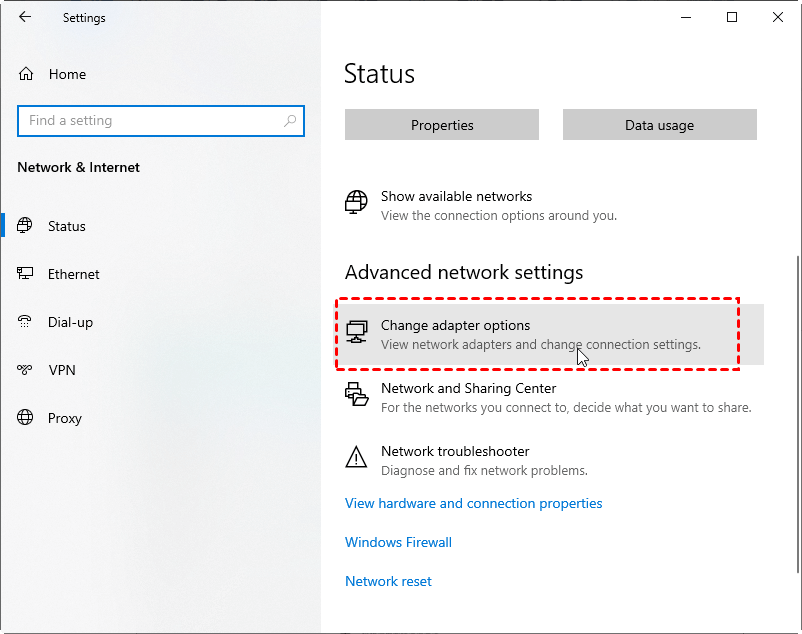Viewport: 802px width, 634px height.
Task: Click the Network and Sharing Center icon
Action: [356, 394]
